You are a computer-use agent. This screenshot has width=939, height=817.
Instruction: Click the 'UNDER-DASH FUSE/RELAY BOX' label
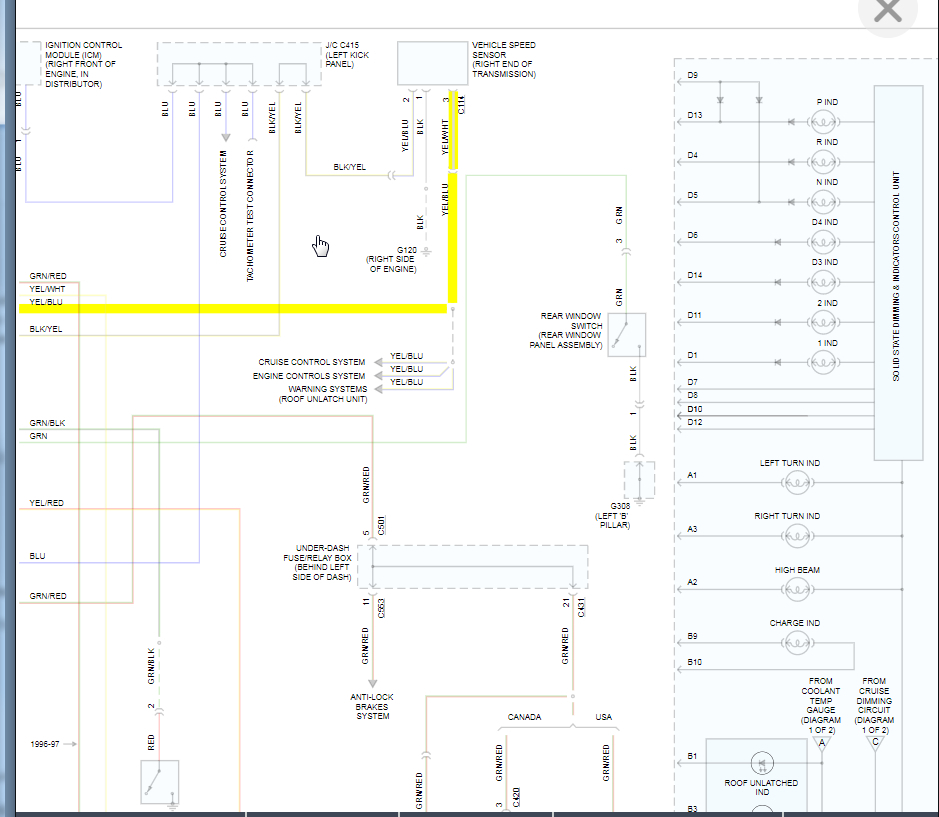tap(318, 562)
